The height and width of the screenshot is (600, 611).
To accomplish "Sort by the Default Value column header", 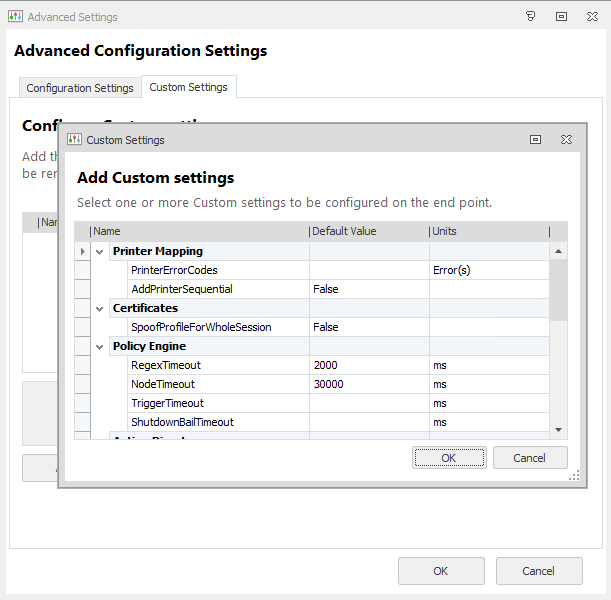I will [x=368, y=231].
